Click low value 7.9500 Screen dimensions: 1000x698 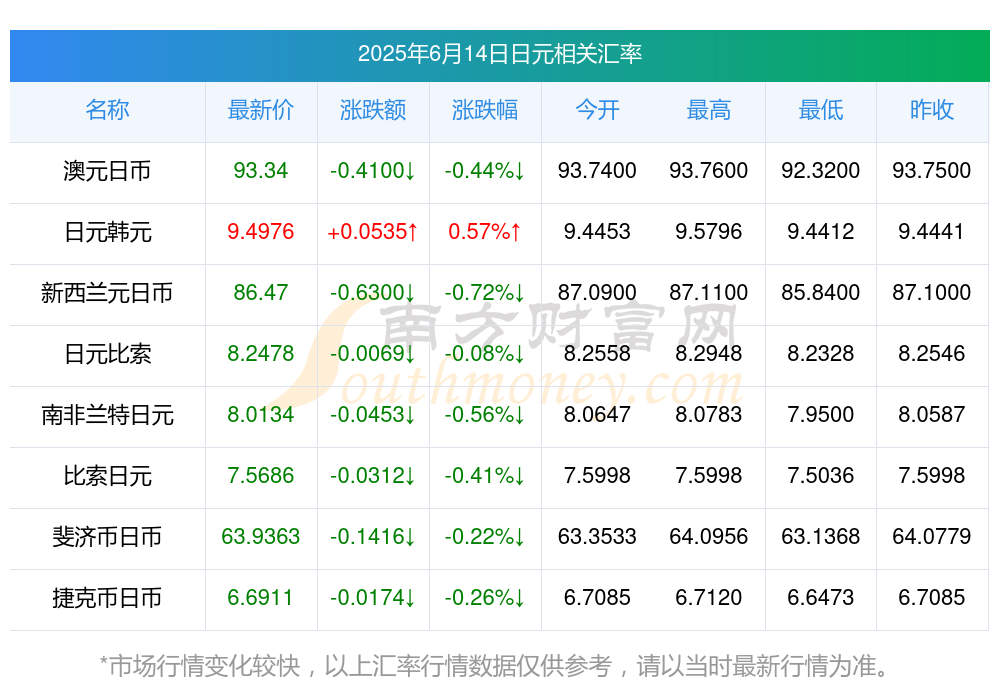tap(821, 414)
